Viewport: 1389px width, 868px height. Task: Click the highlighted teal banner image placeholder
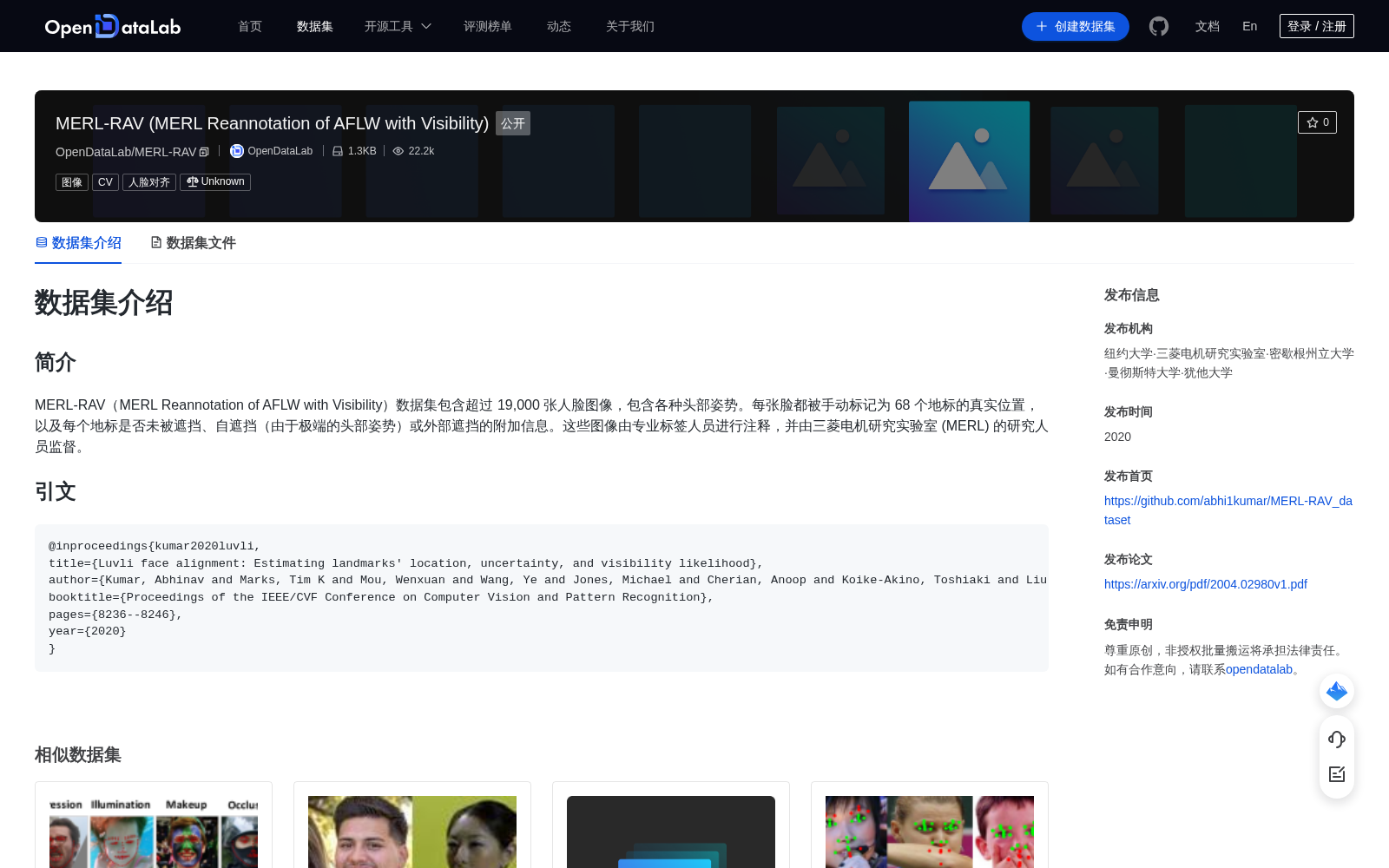coord(970,161)
